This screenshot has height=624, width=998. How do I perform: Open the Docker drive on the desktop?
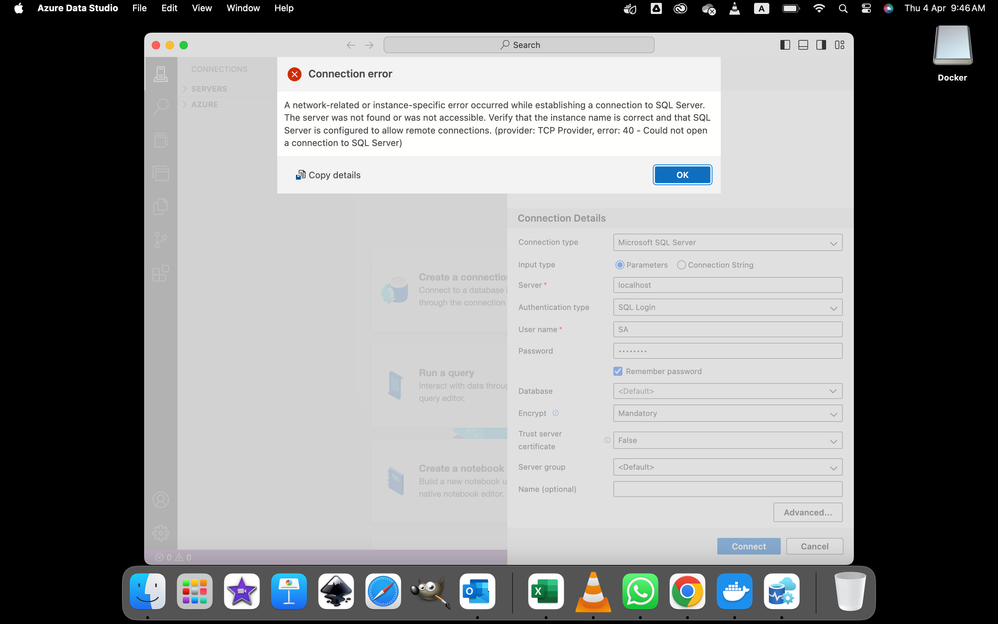(x=952, y=53)
